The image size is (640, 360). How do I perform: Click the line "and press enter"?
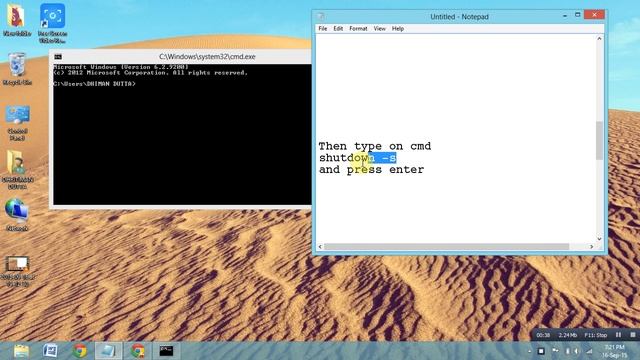pos(371,169)
